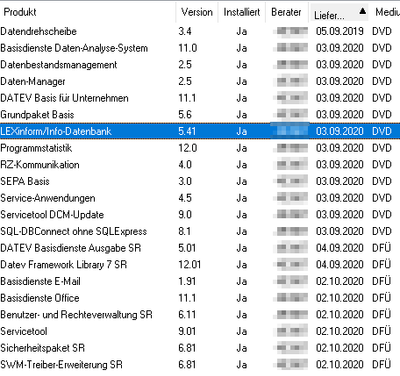Select SWM-Treiber-Erweiterung SR row
Image resolution: width=400 pixels, height=376 pixels.
(x=200, y=365)
